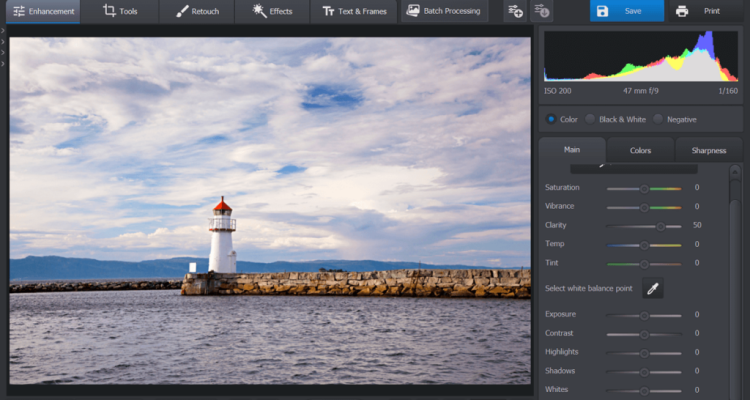750x400 pixels.
Task: Click the magic wand icon on Effects
Action: pos(259,11)
